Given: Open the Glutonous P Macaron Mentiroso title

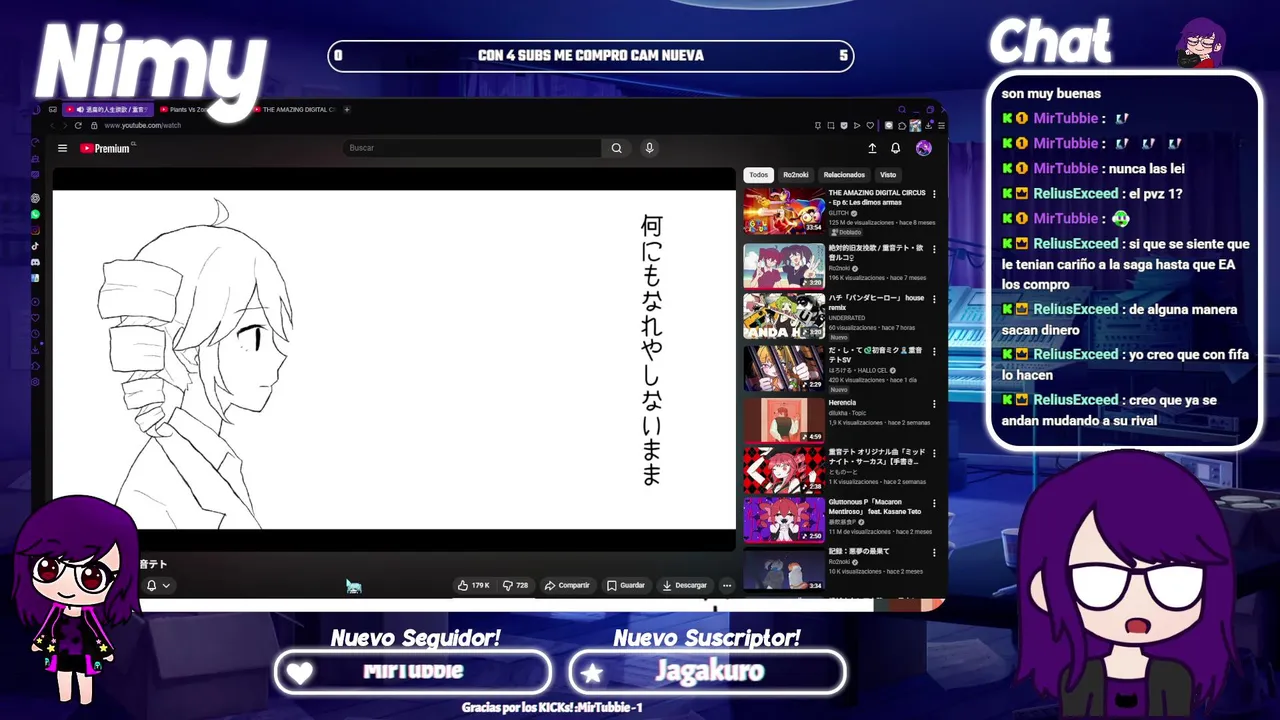Looking at the screenshot, I should (x=875, y=506).
